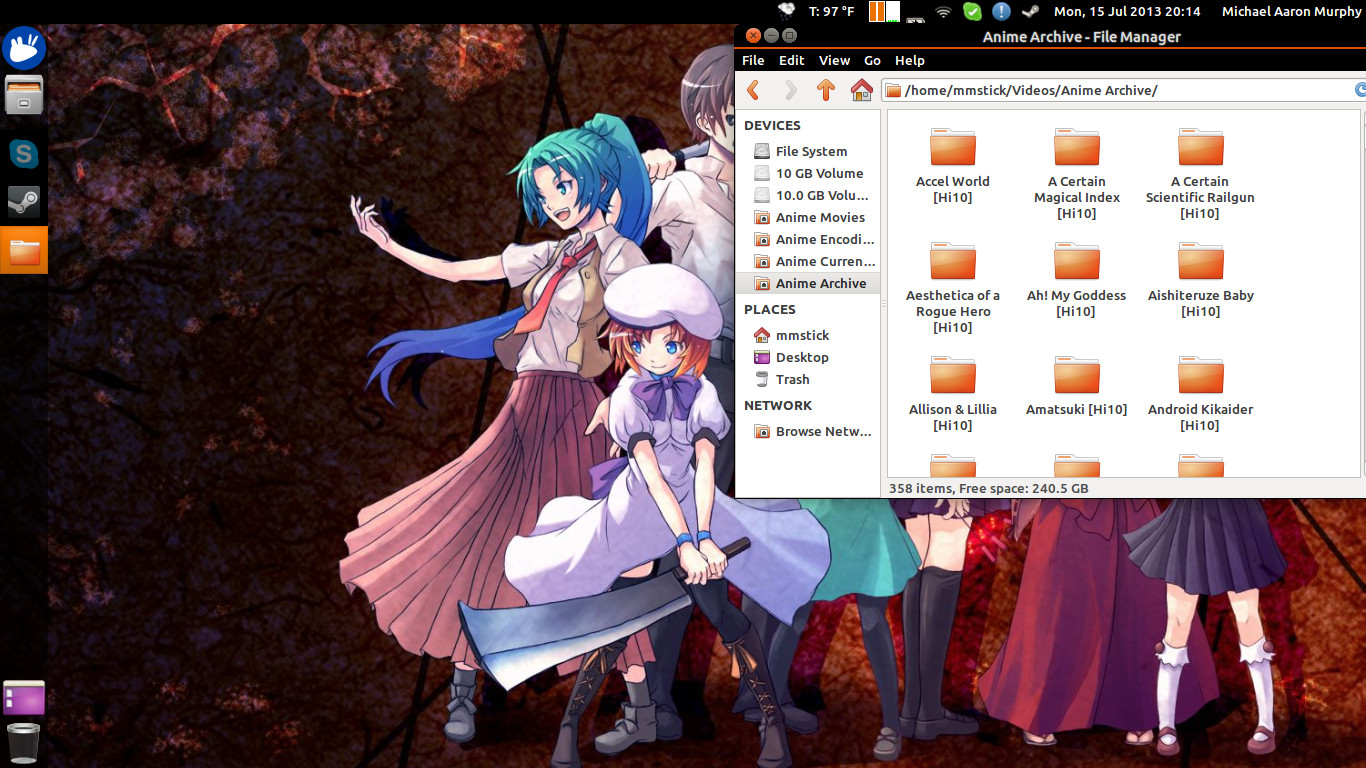The height and width of the screenshot is (768, 1366).
Task: Open the orange system load monitor graph
Action: [884, 11]
